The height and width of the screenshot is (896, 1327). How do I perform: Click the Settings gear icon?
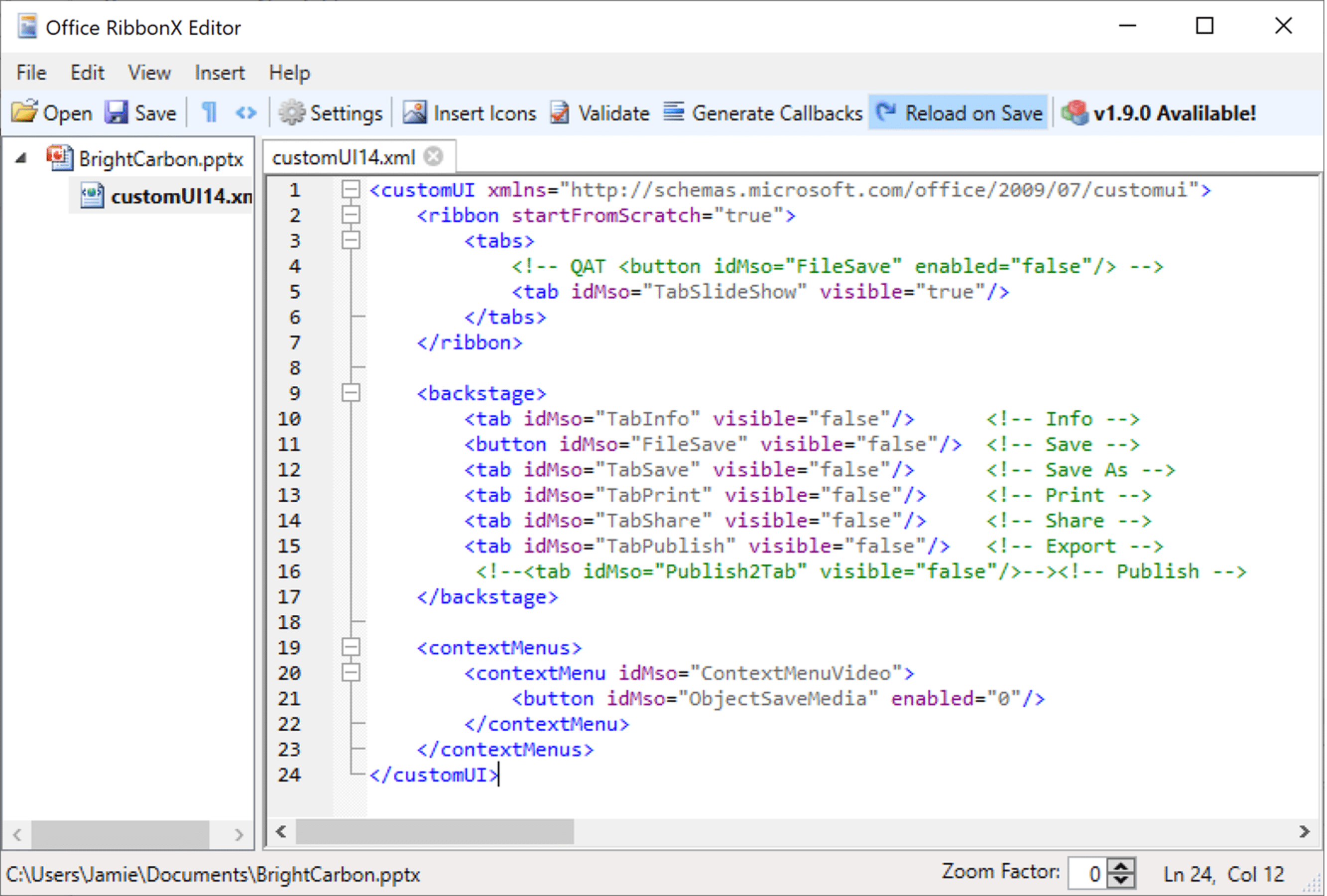tap(293, 112)
